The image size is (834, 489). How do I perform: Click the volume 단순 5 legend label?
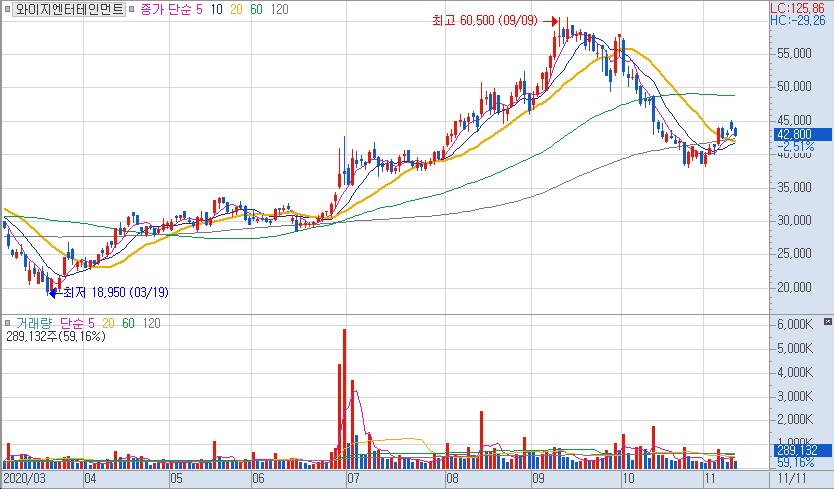(77, 323)
